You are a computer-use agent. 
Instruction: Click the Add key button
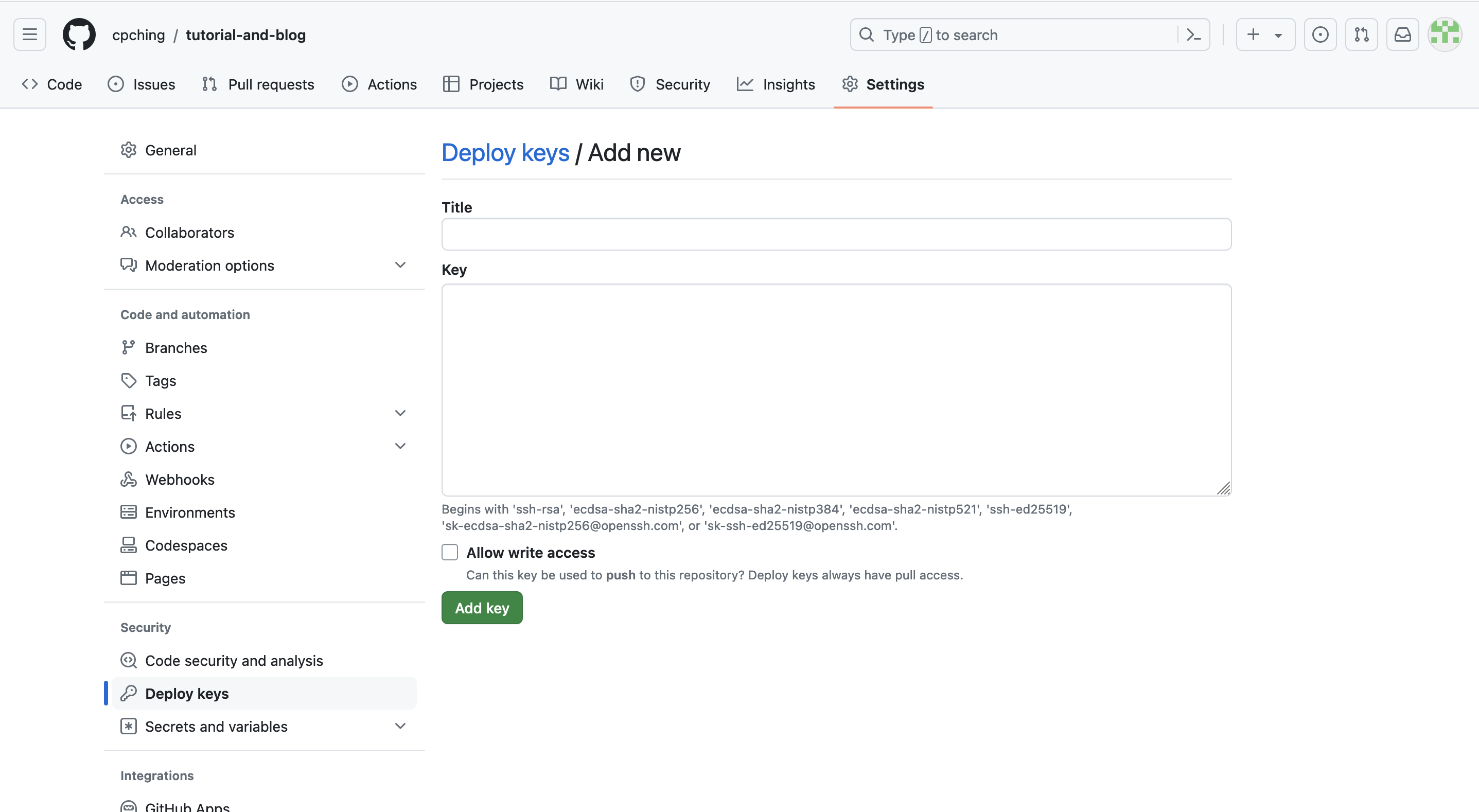click(482, 608)
